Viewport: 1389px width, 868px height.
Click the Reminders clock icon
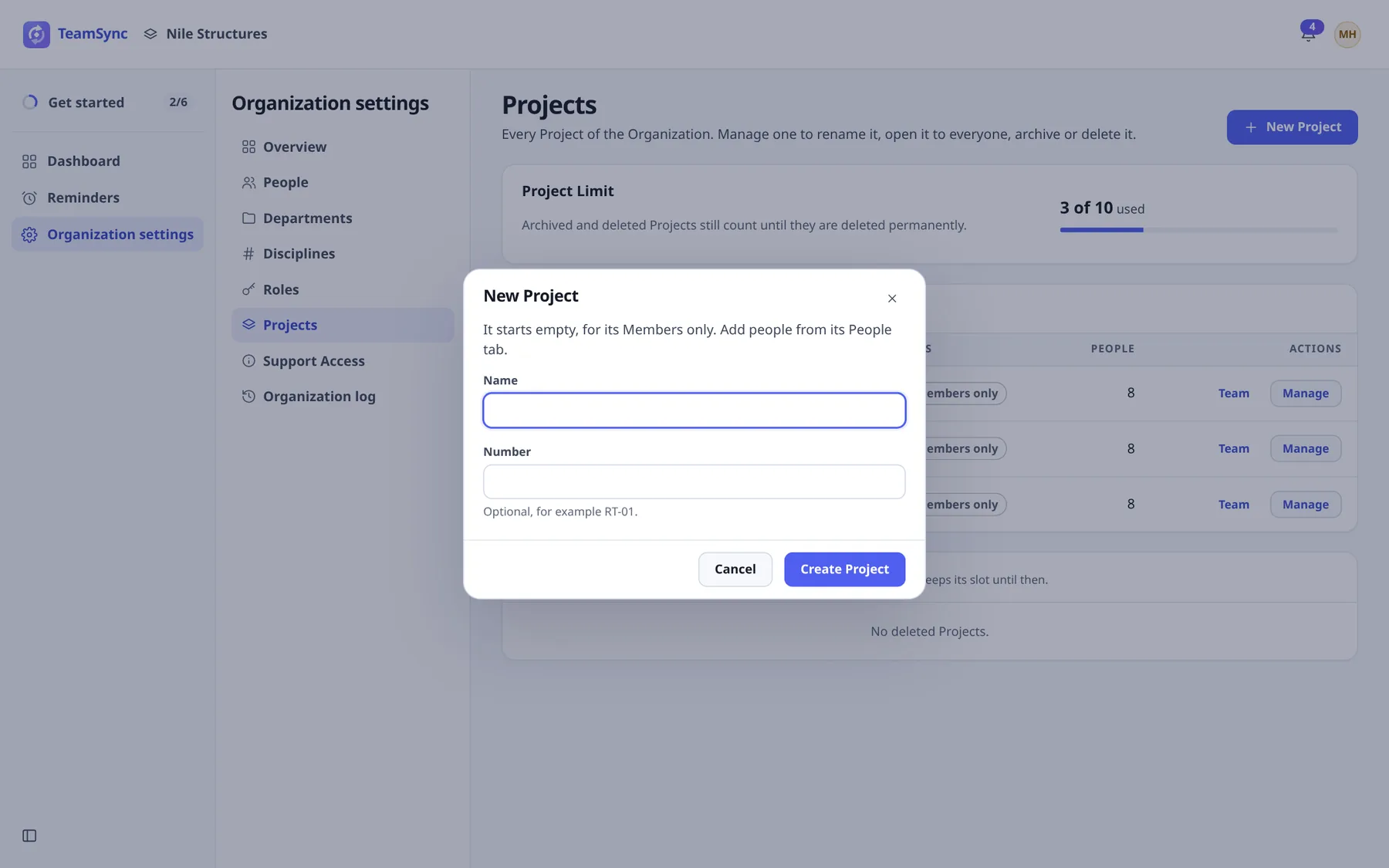click(29, 198)
